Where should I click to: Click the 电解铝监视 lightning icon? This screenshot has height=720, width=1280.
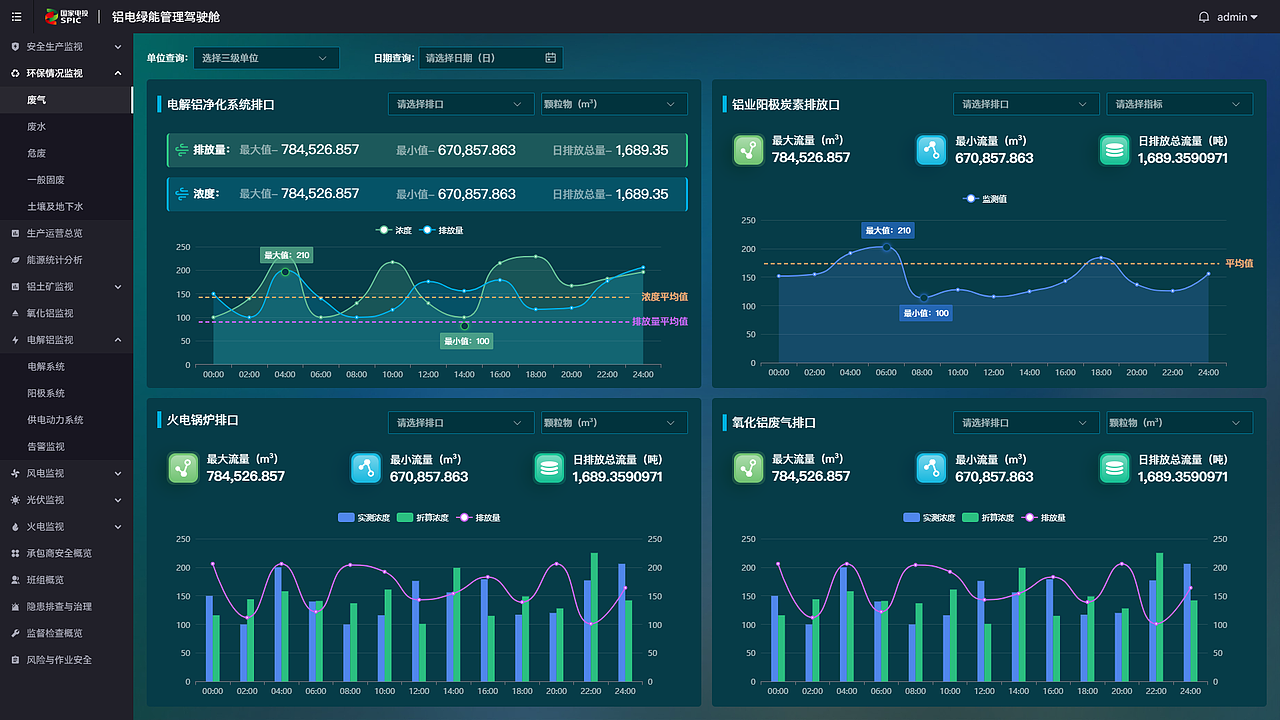pyautogui.click(x=15, y=340)
